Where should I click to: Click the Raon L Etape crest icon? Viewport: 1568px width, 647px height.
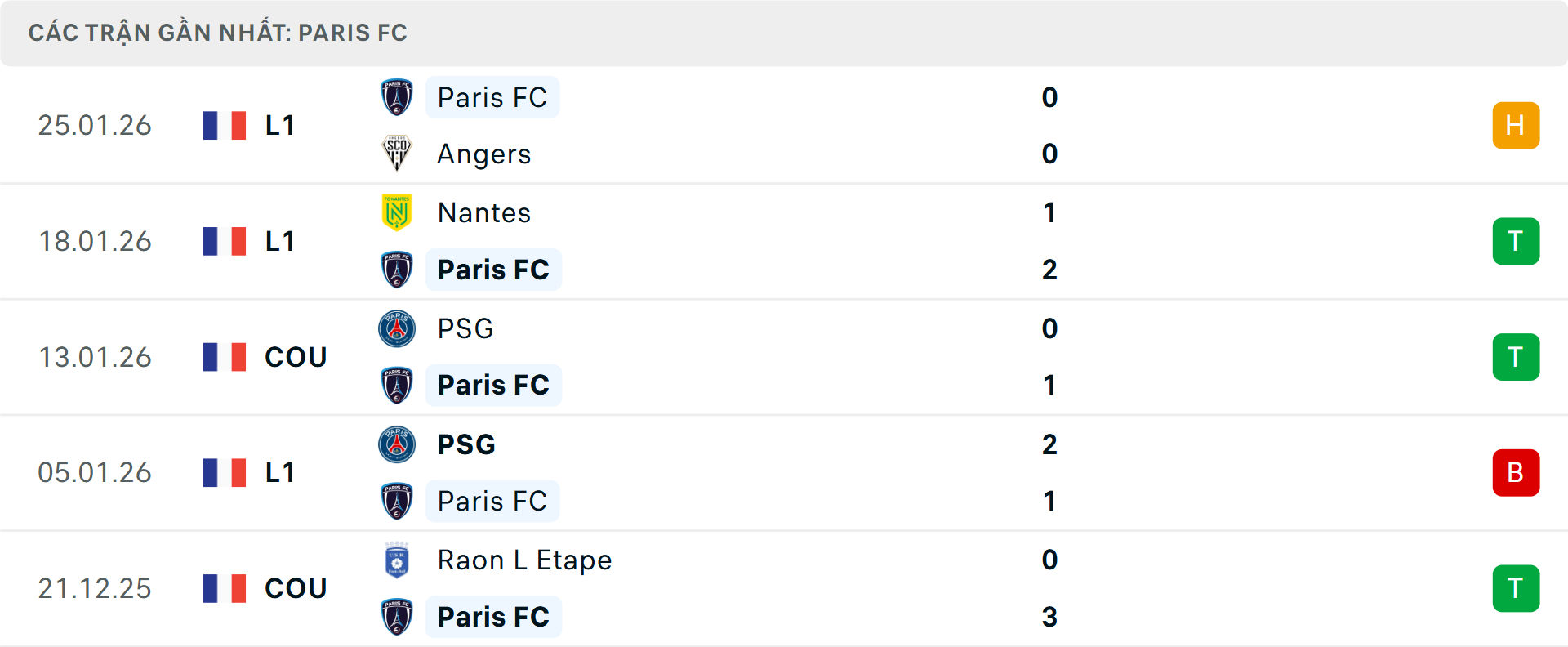coord(397,560)
